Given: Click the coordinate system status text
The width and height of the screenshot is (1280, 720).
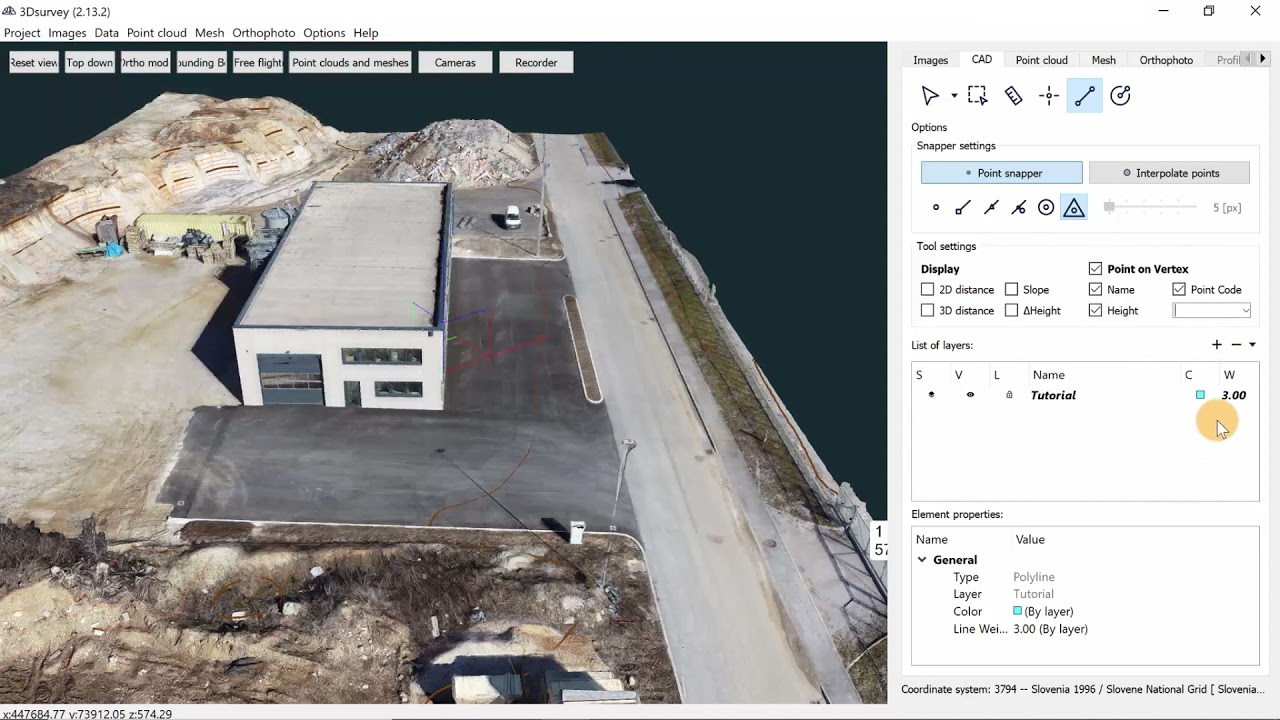Looking at the screenshot, I should [x=1082, y=690].
